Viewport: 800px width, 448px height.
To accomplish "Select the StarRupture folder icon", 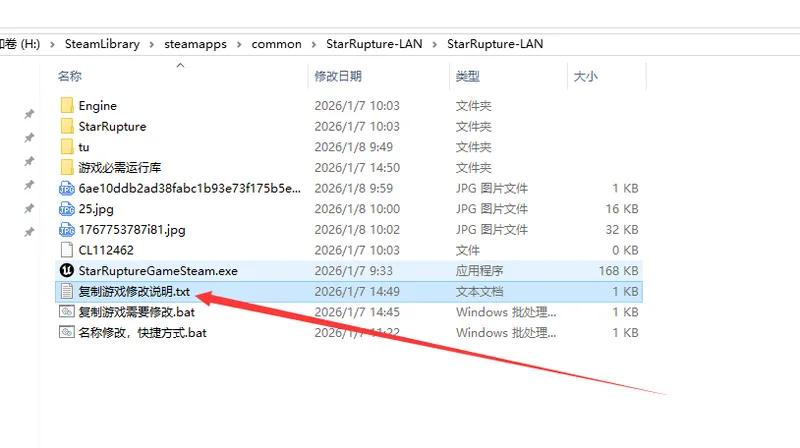I will (x=67, y=127).
